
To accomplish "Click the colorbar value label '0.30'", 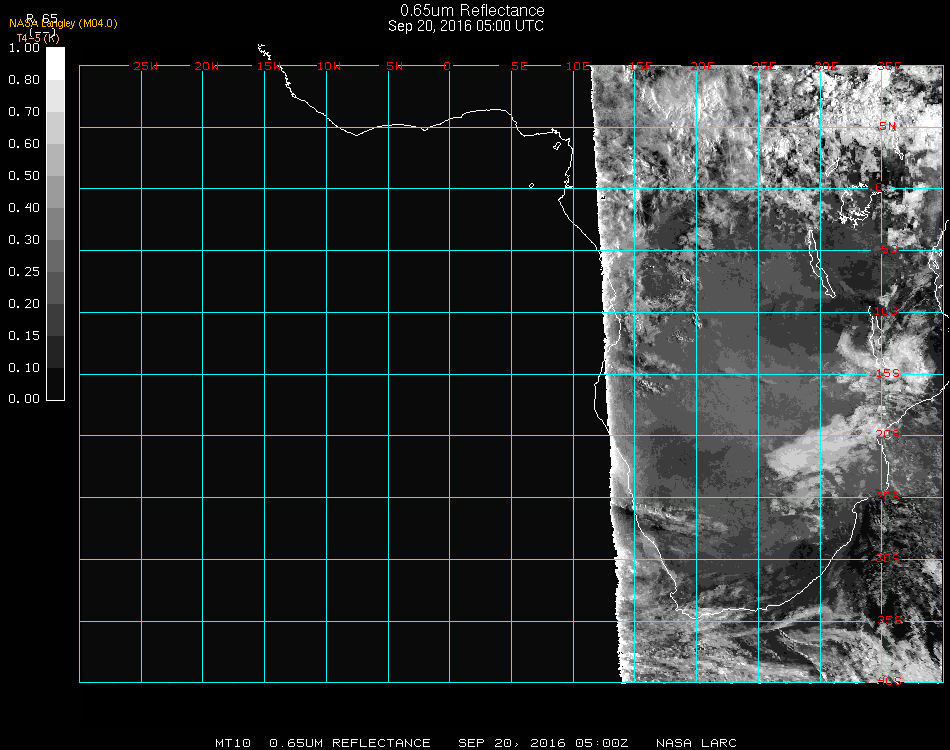I will (x=24, y=239).
